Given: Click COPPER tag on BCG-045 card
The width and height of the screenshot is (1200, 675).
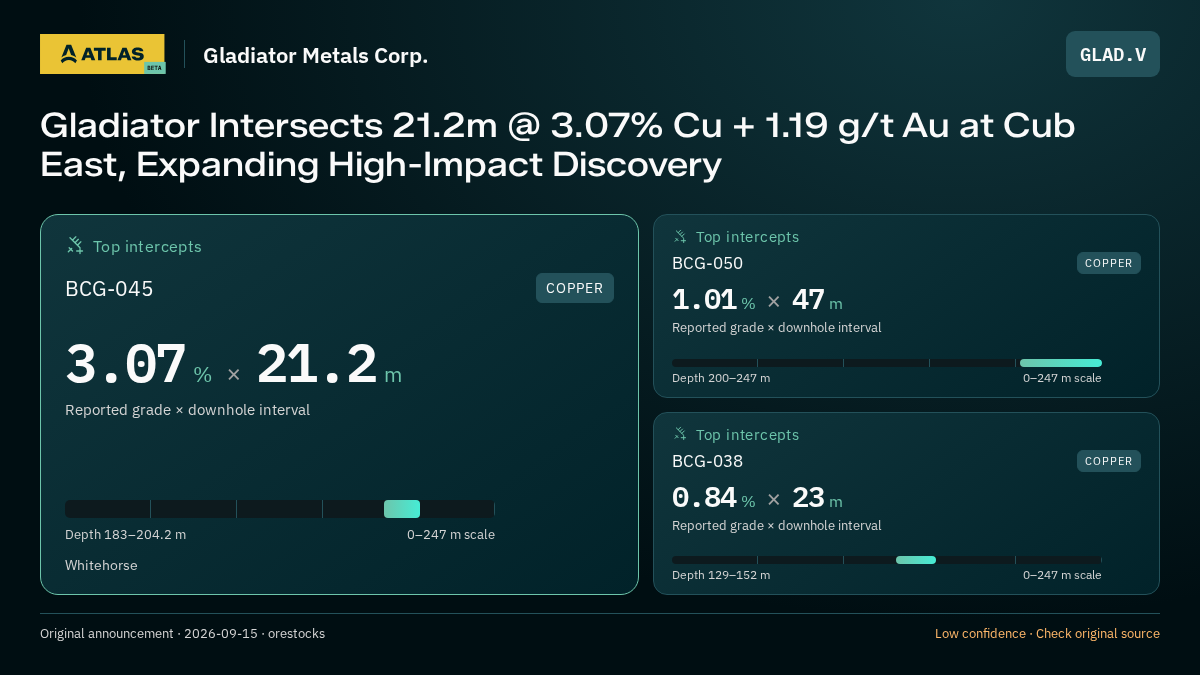Looking at the screenshot, I should click(575, 288).
